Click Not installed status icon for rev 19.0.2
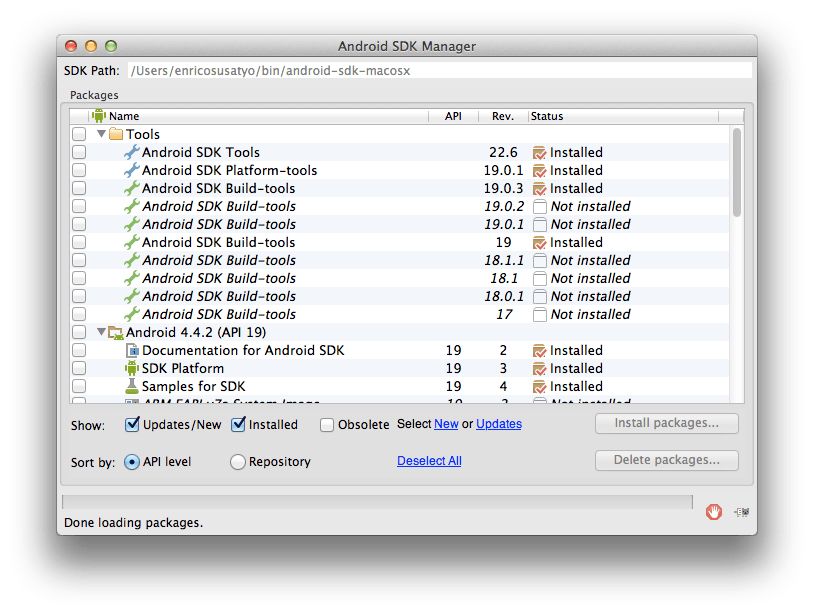The height and width of the screenshot is (614, 814). tap(540, 207)
